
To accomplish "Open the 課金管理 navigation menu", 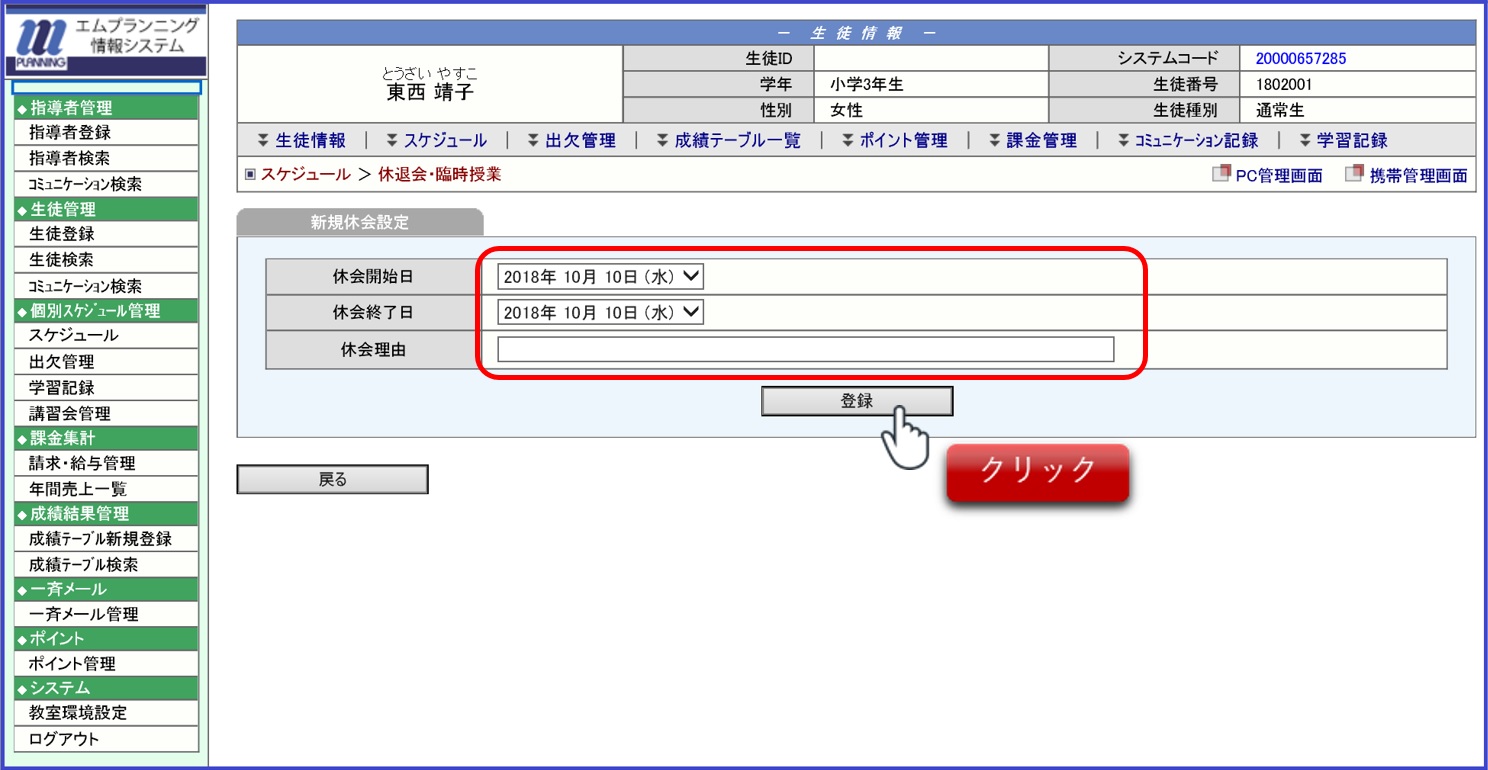I will pos(1033,141).
